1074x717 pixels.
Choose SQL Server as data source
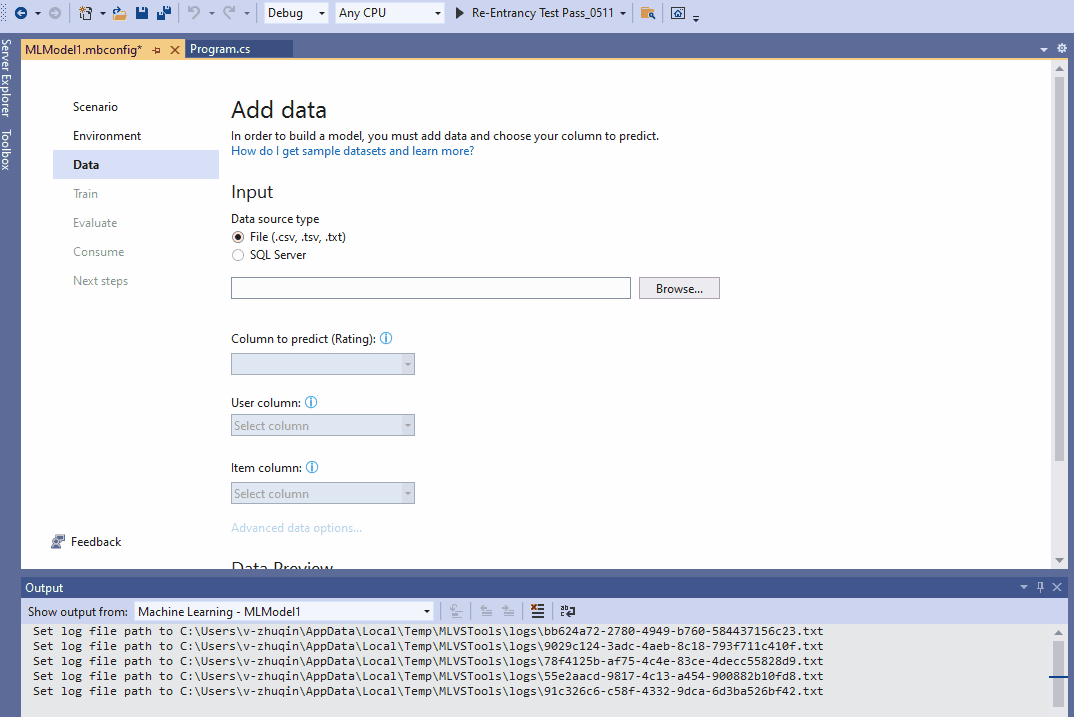pos(237,255)
